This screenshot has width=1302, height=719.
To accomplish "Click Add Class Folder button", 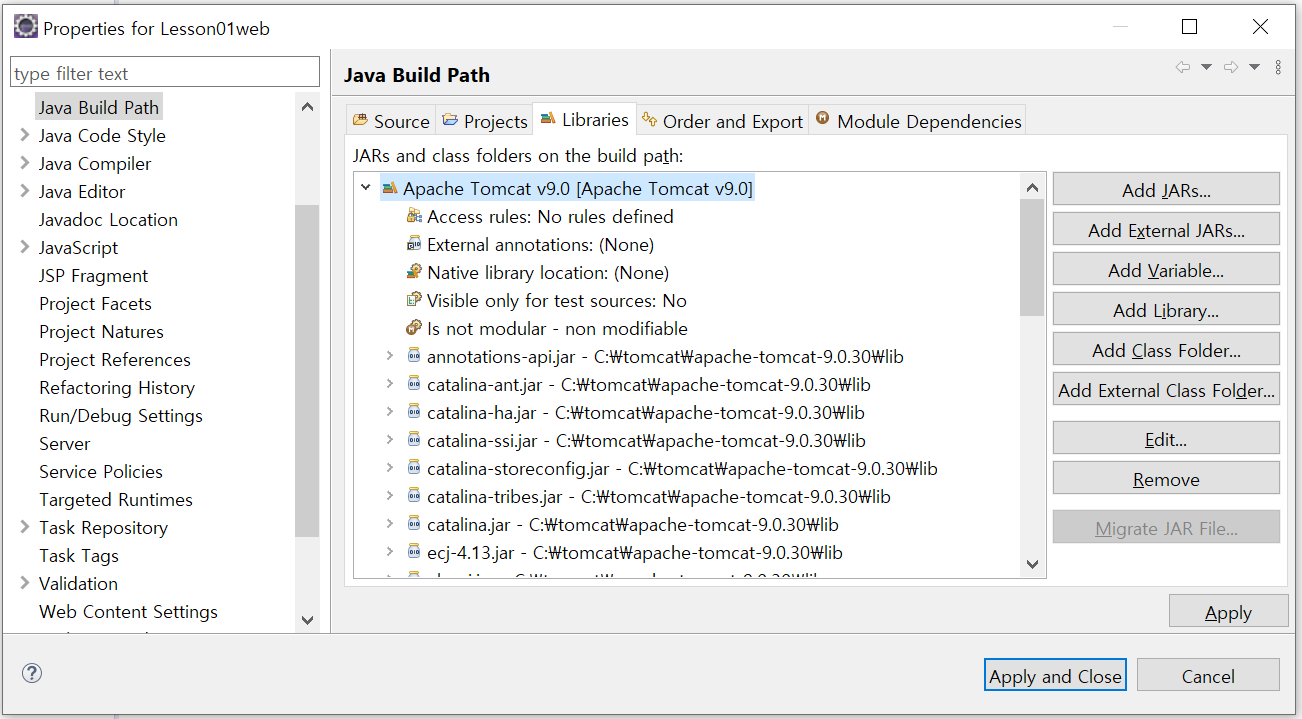I will click(x=1166, y=350).
